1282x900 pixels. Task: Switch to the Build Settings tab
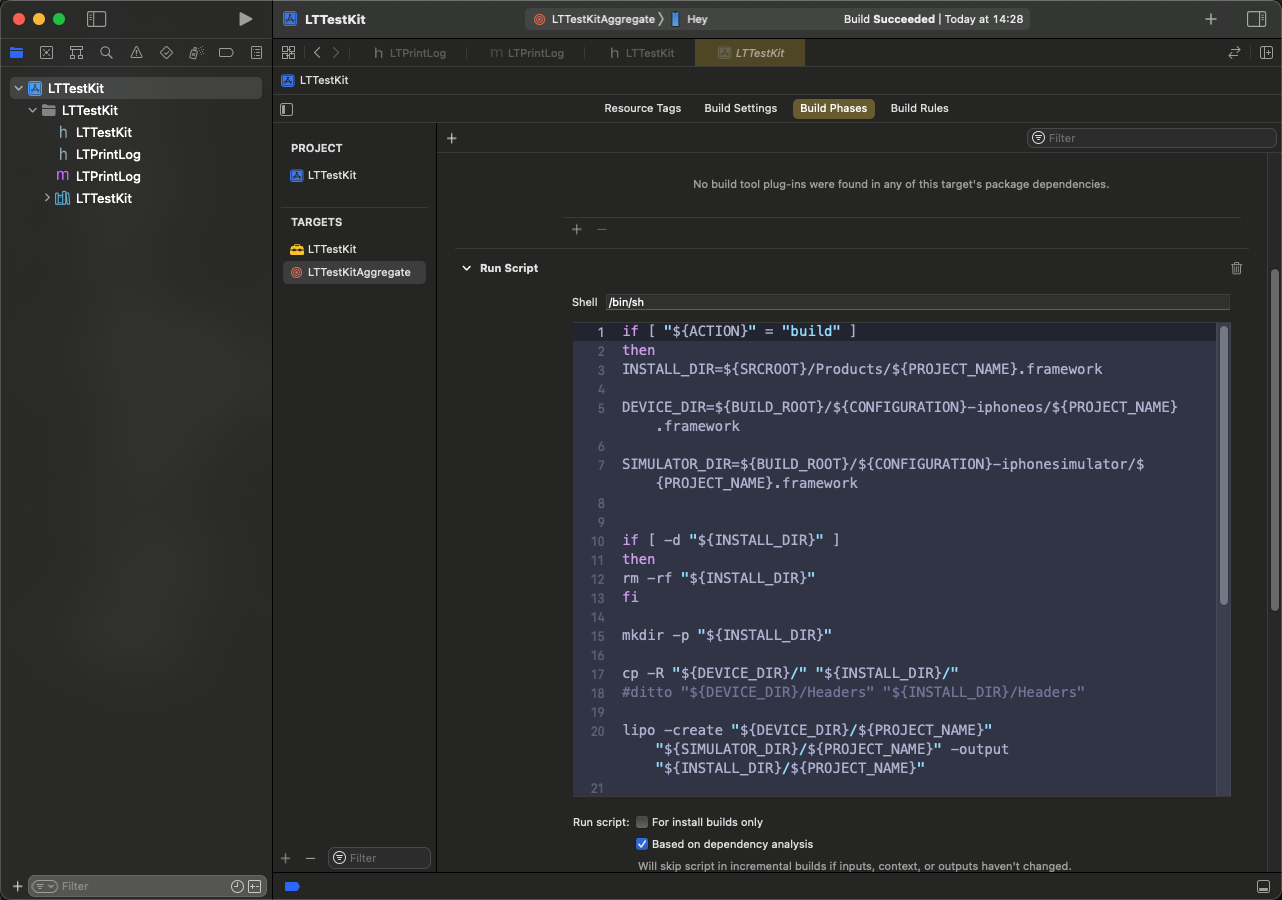pyautogui.click(x=740, y=108)
